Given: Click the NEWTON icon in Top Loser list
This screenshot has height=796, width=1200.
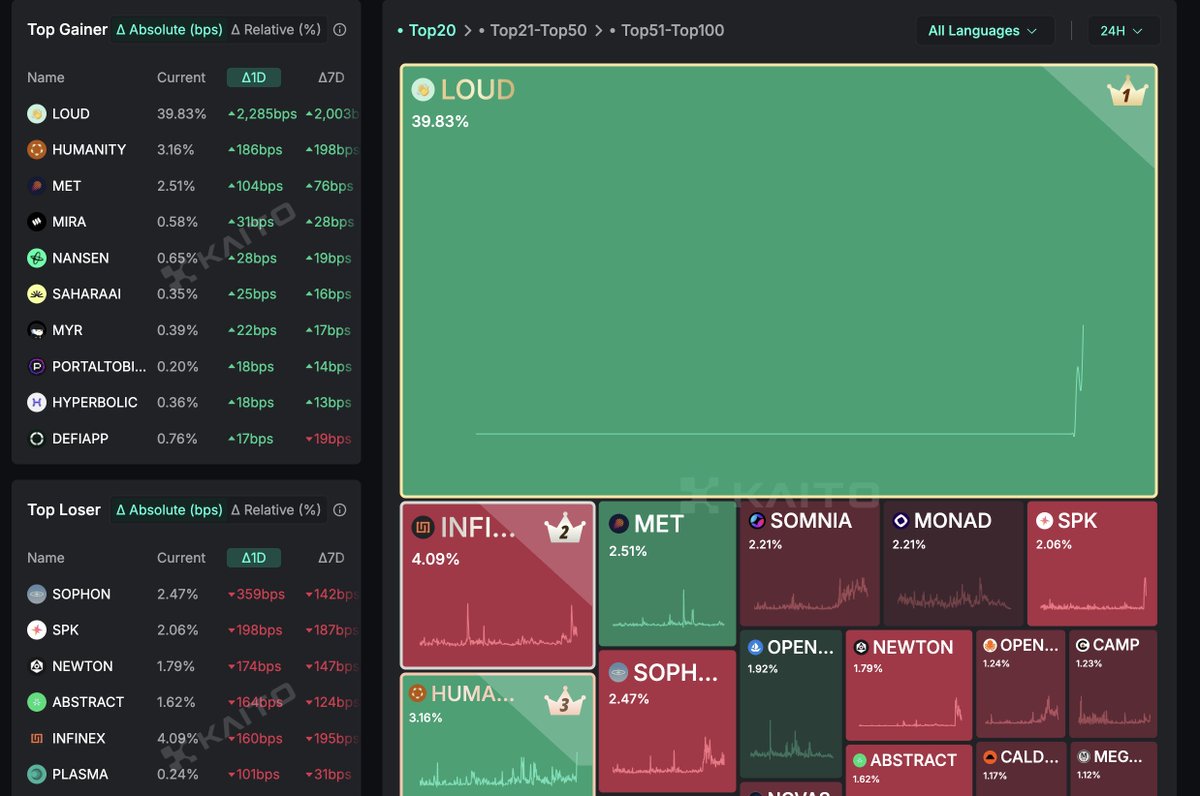Looking at the screenshot, I should point(37,666).
